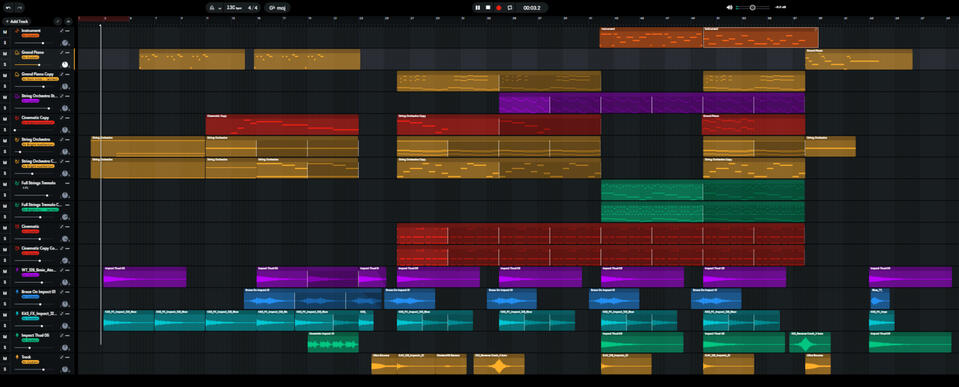Solo the Impact Thud 06 track
The image size is (959, 387).
point(5,347)
